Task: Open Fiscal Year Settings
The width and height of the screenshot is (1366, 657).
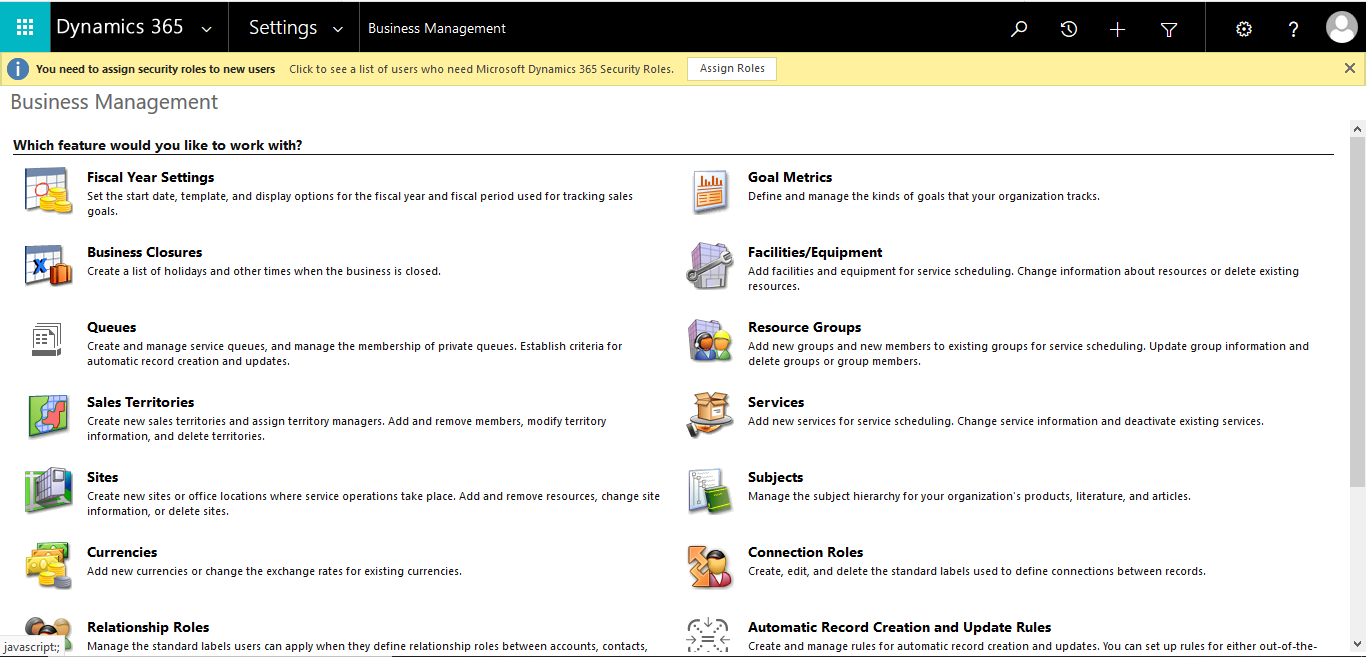Action: (150, 177)
